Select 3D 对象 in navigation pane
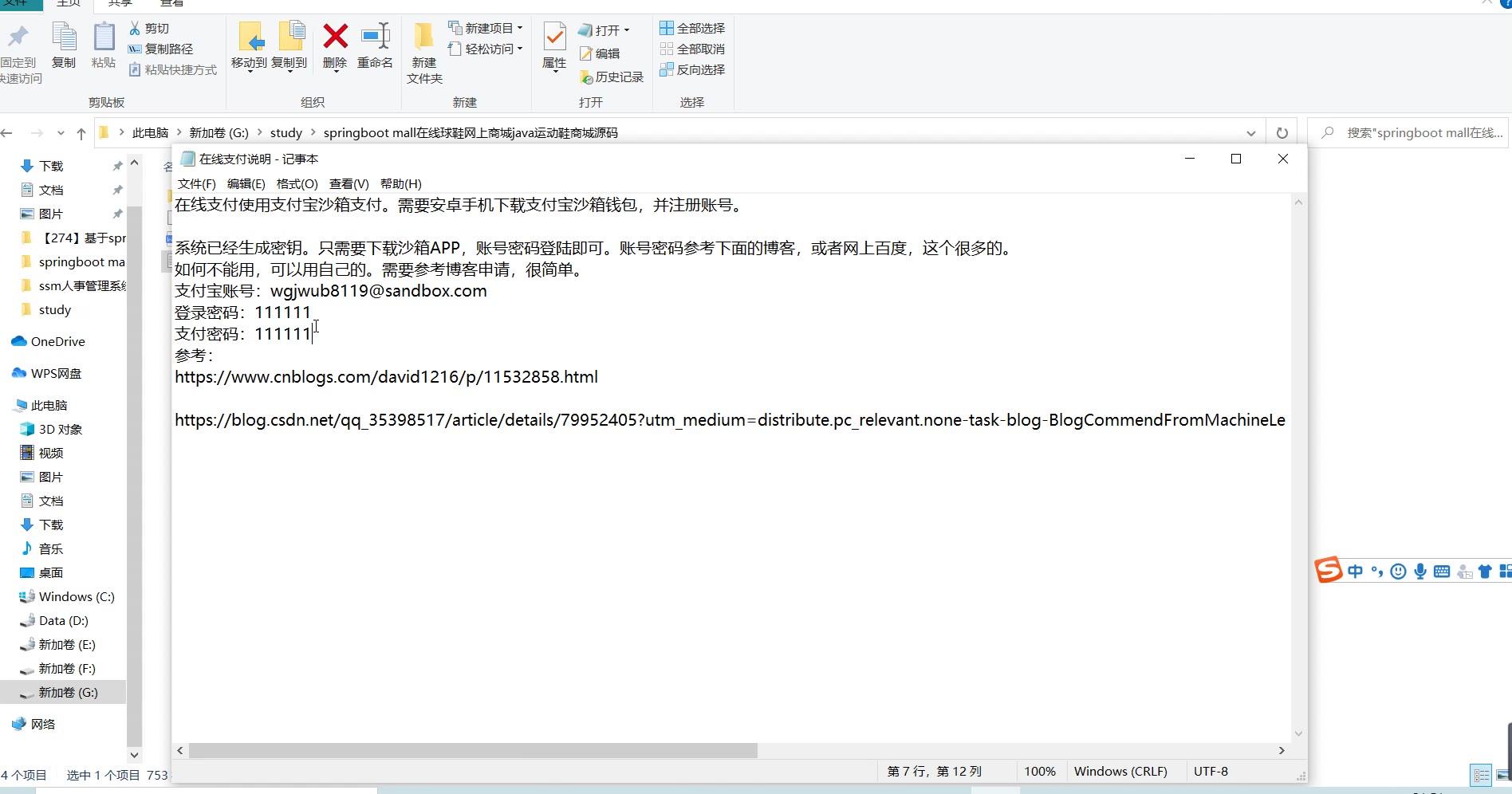This screenshot has width=1512, height=794. pyautogui.click(x=51, y=429)
